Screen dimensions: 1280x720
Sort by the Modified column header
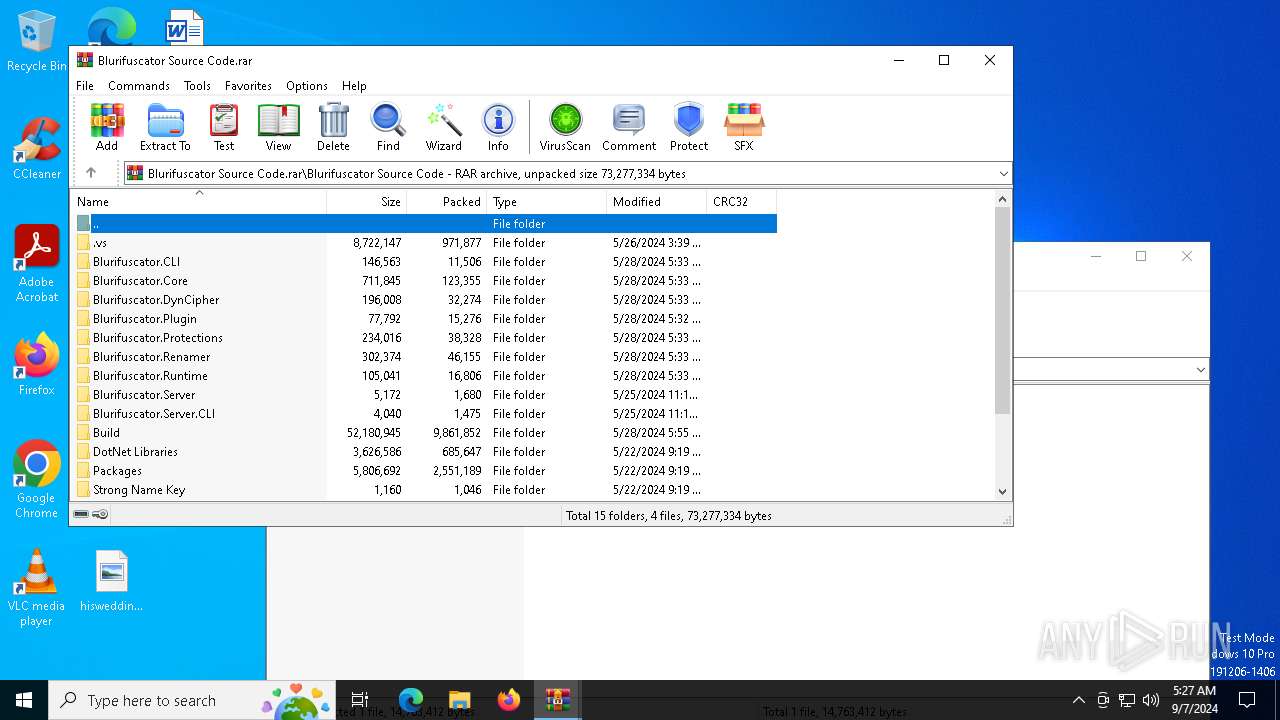(x=656, y=201)
